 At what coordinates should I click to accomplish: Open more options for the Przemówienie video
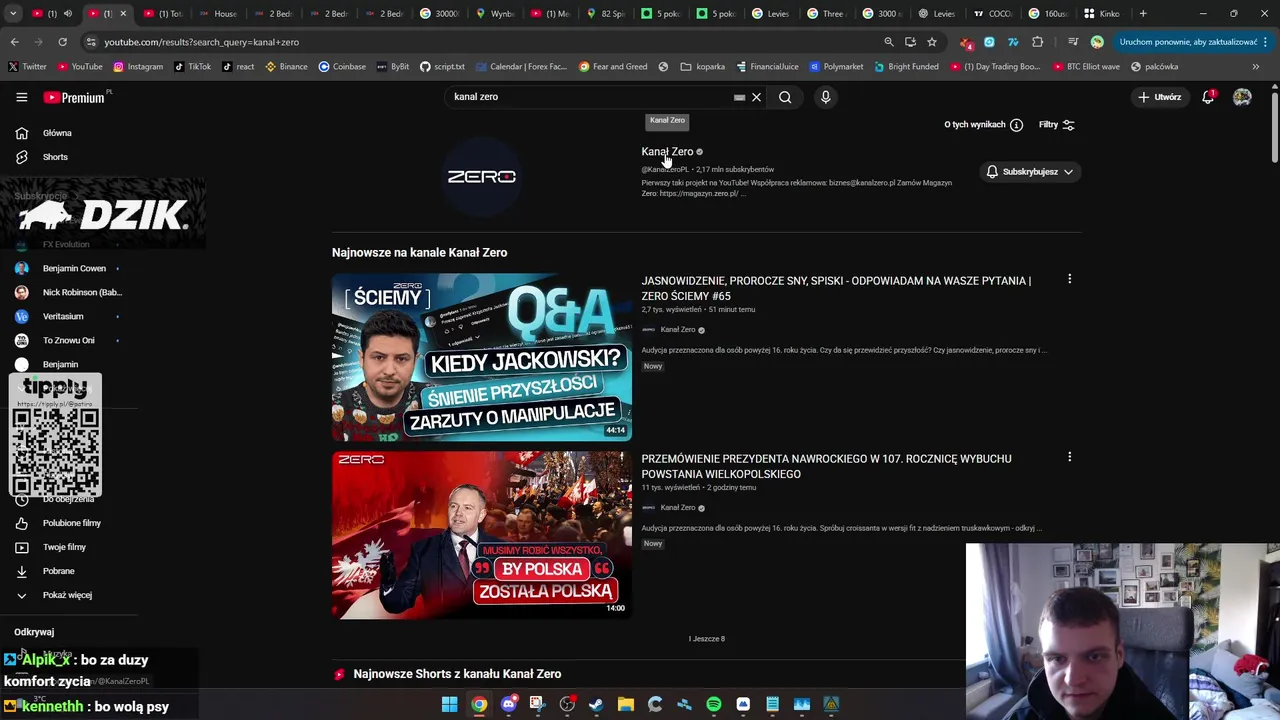point(1069,457)
